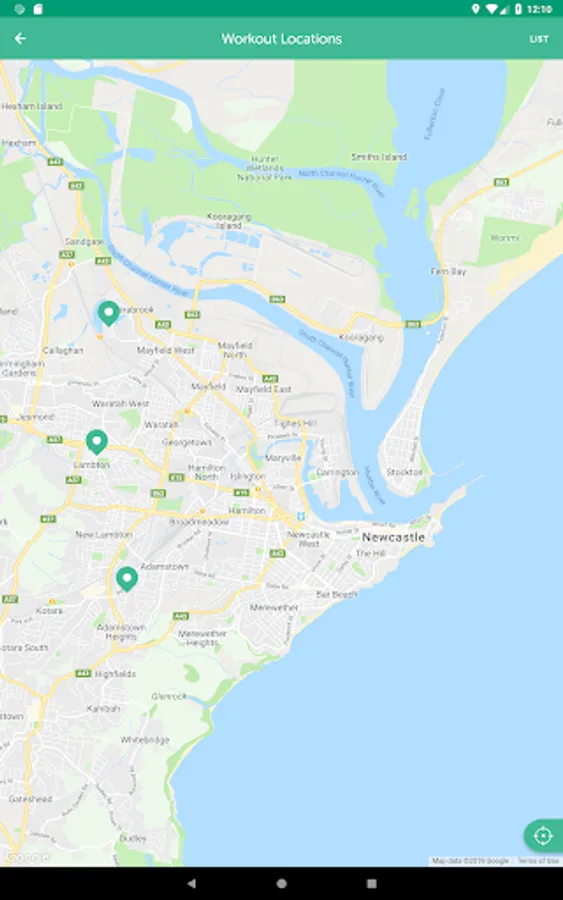Click the Newcastle city label

tap(393, 537)
